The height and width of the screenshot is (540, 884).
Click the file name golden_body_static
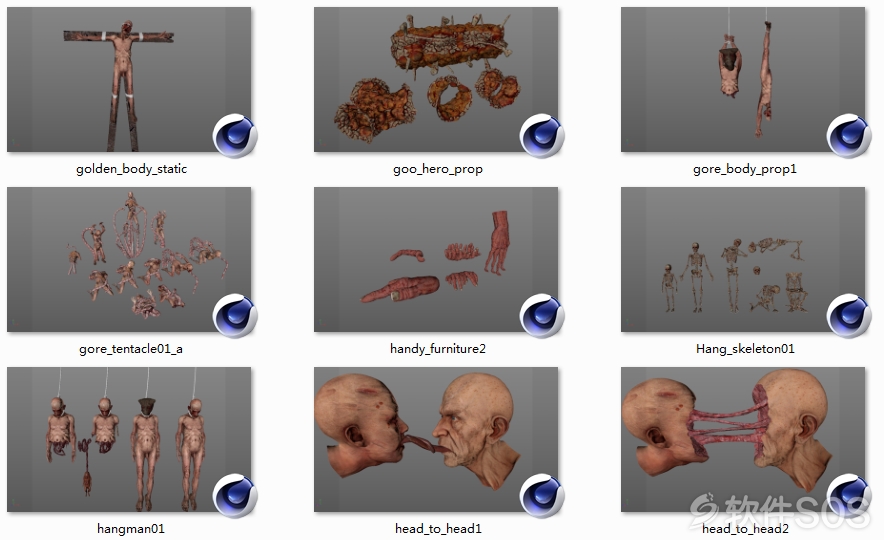click(131, 169)
